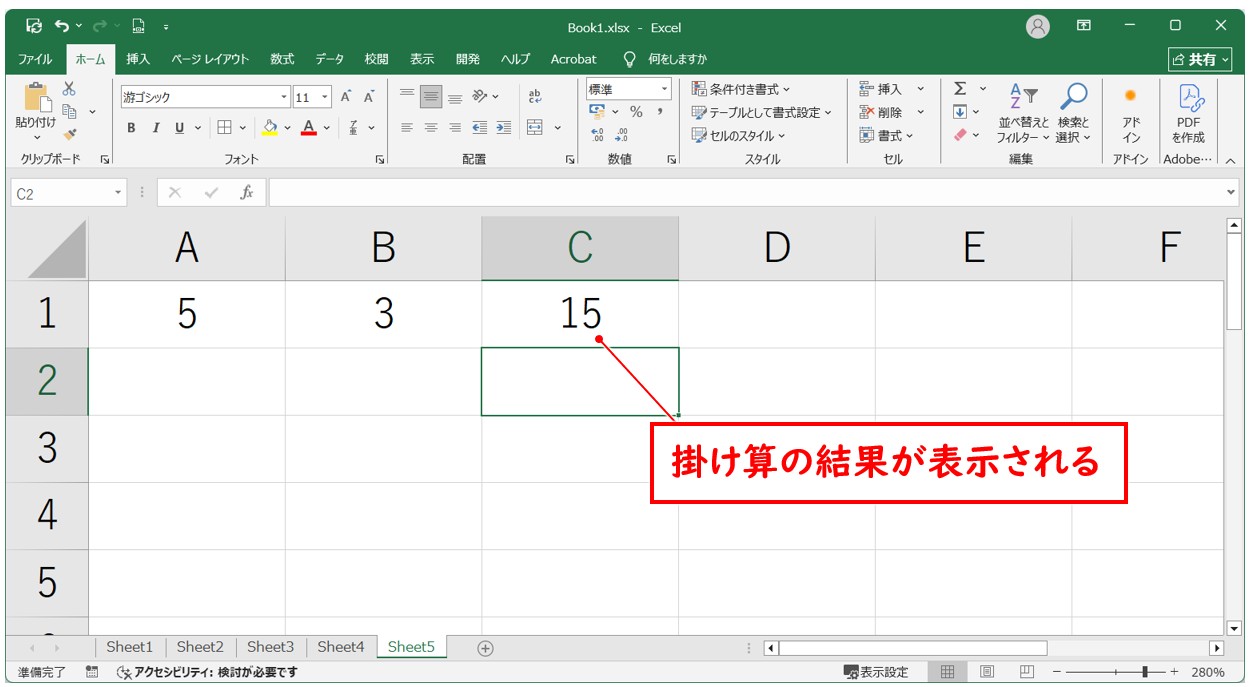Add a new sheet with plus button
Viewport: 1253px width, 687px height.
(x=485, y=648)
